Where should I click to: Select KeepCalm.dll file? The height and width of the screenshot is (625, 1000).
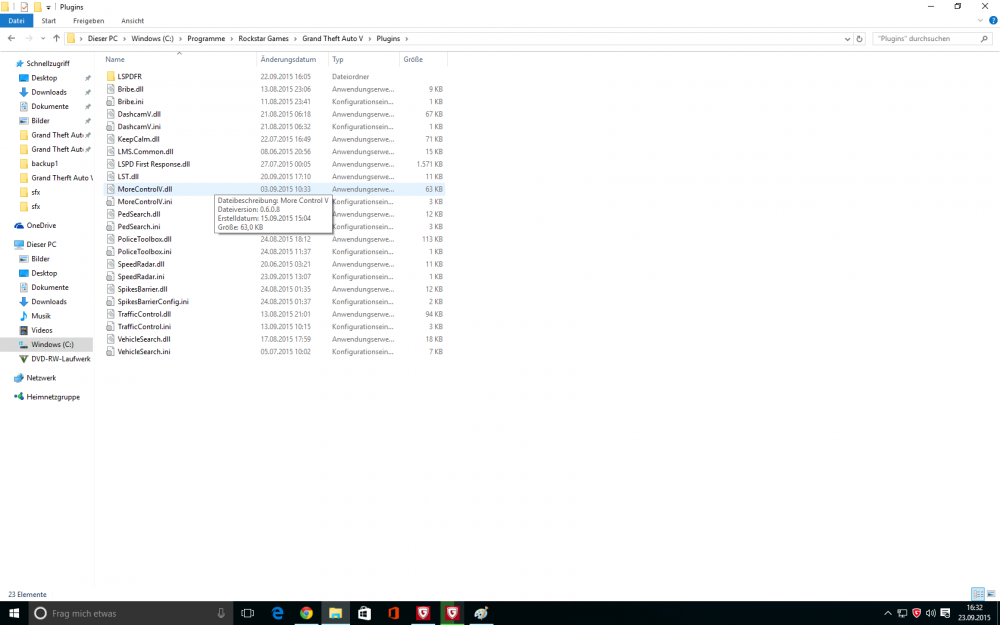click(138, 139)
